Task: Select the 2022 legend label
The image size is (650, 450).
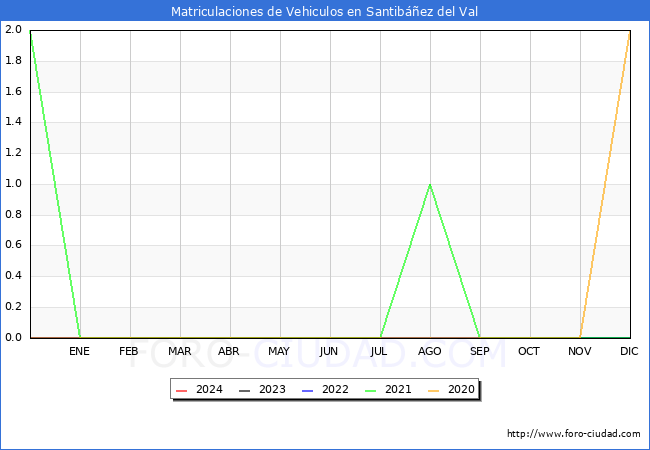Action: coord(335,390)
